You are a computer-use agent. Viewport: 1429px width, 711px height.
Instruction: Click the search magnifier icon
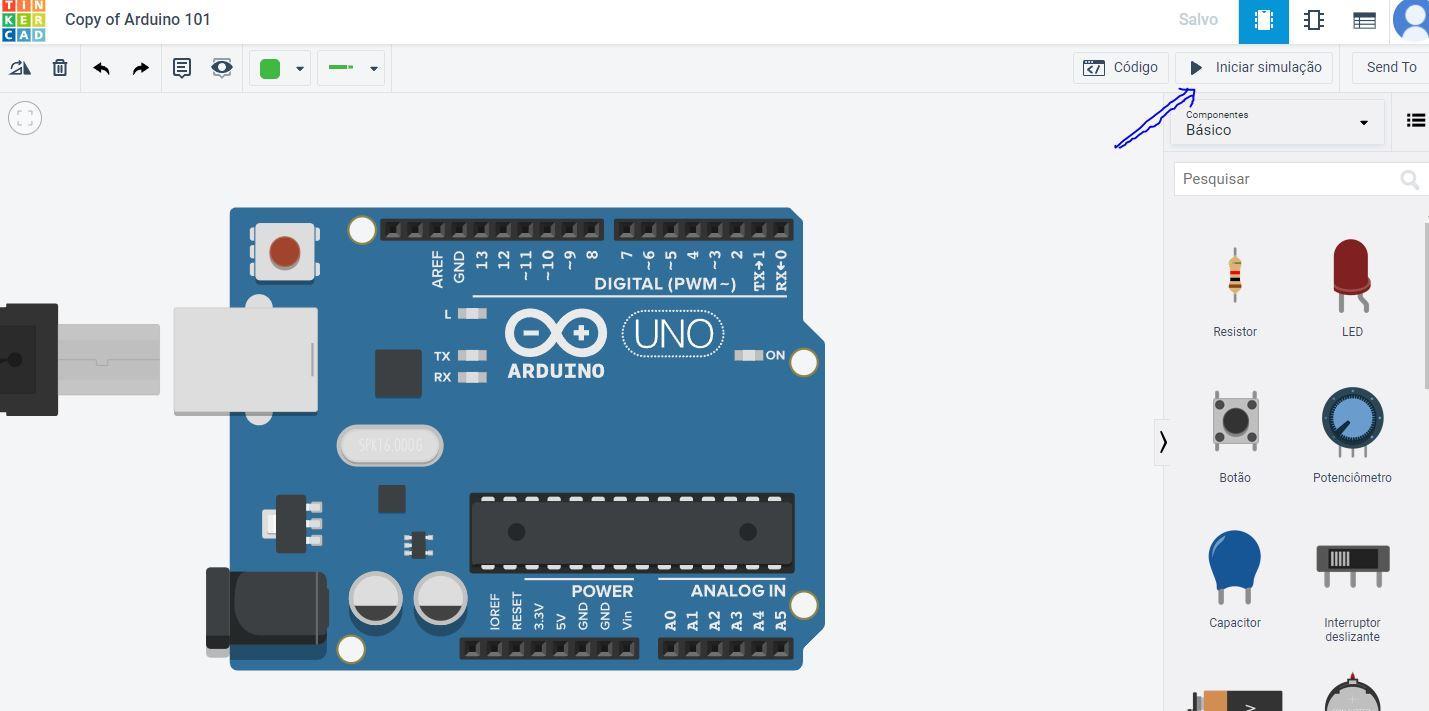(1410, 179)
